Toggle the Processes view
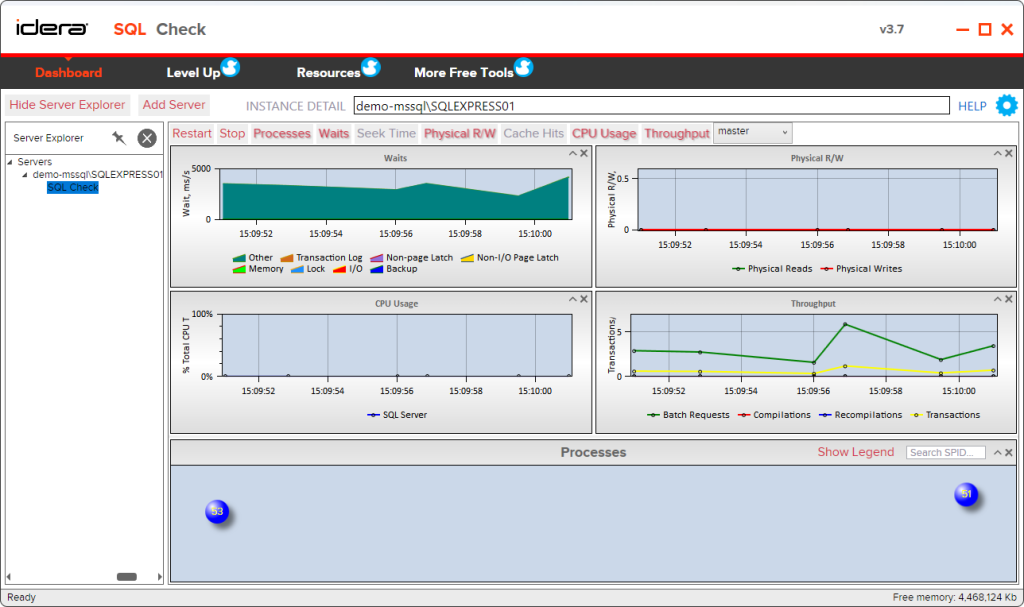The height and width of the screenshot is (607, 1024). pos(281,133)
